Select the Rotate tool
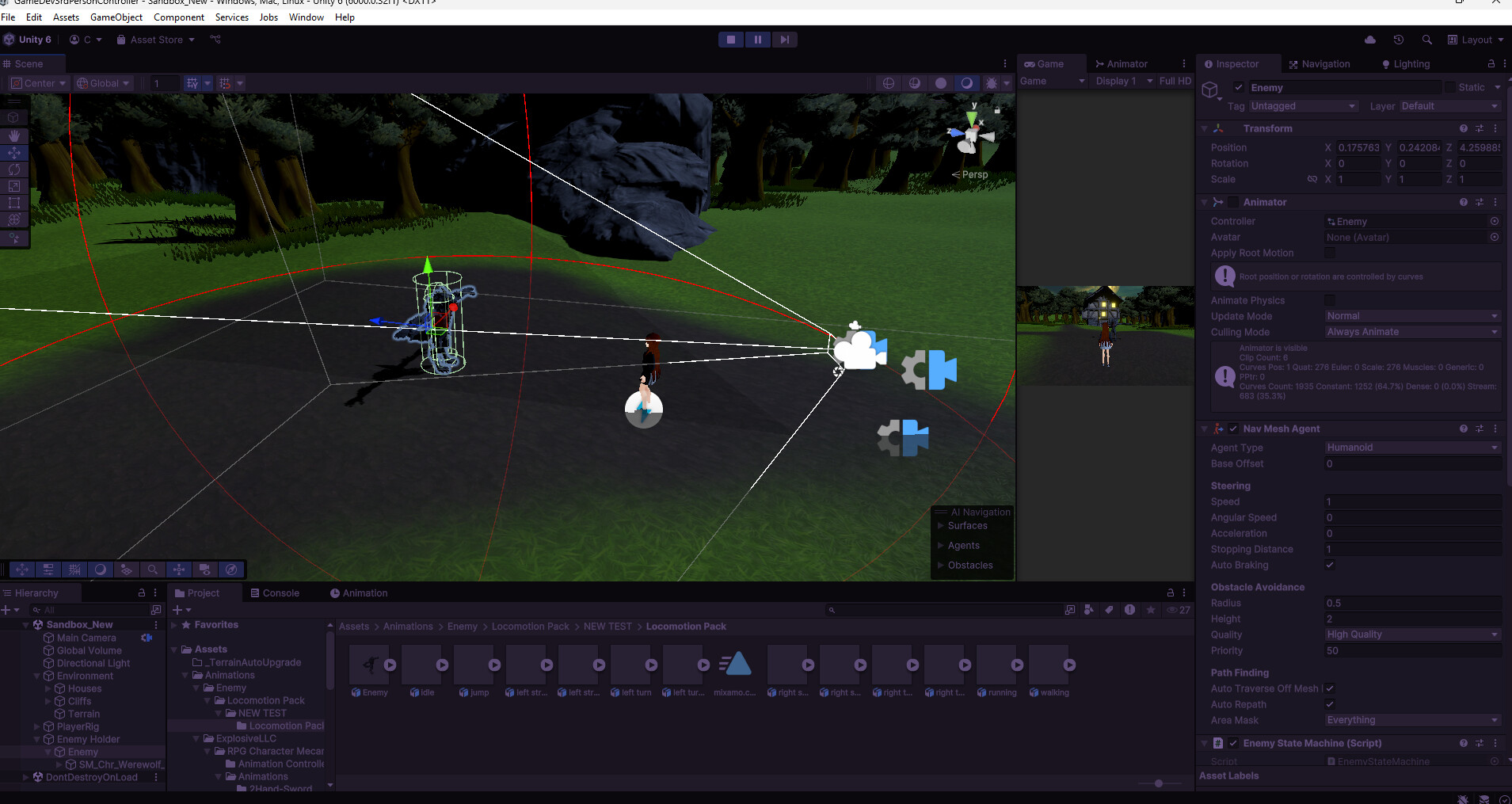The image size is (1512, 804). (14, 169)
